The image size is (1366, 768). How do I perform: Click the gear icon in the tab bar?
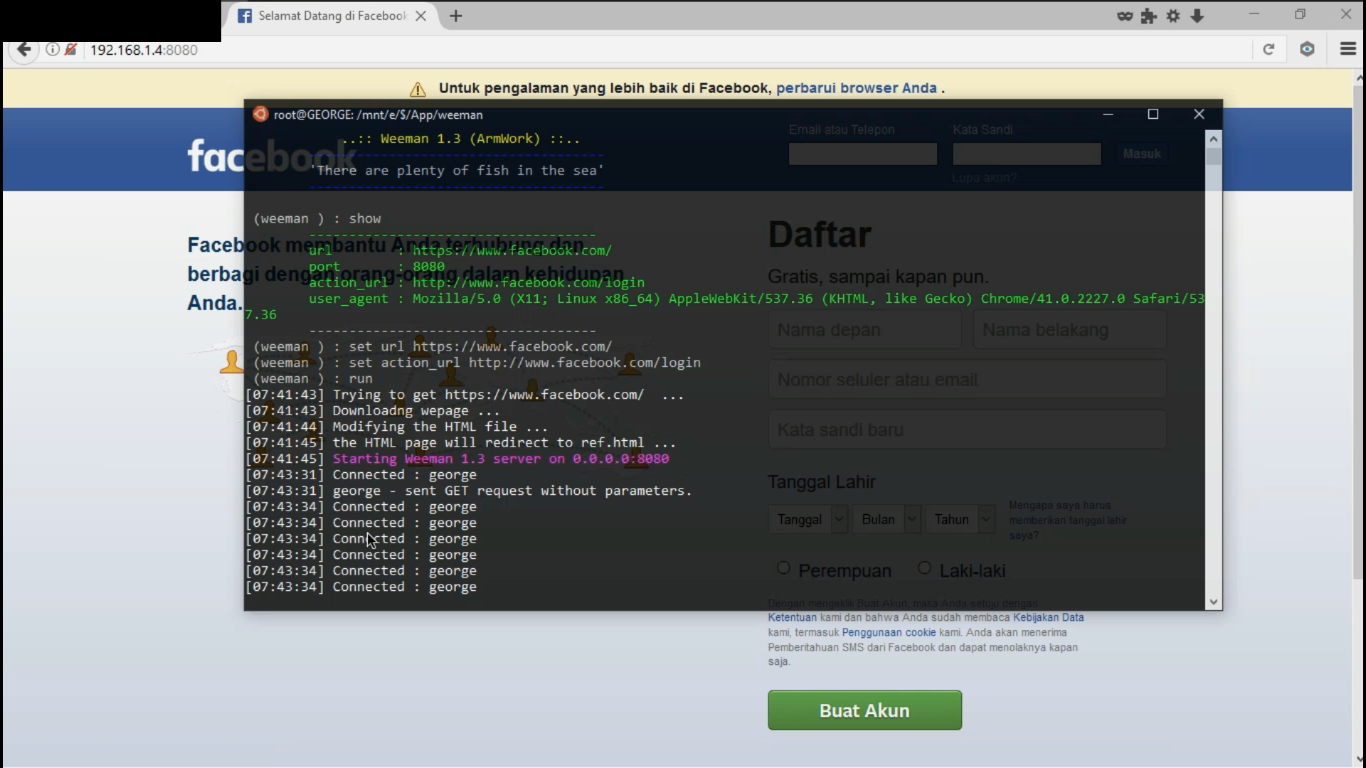[1173, 16]
